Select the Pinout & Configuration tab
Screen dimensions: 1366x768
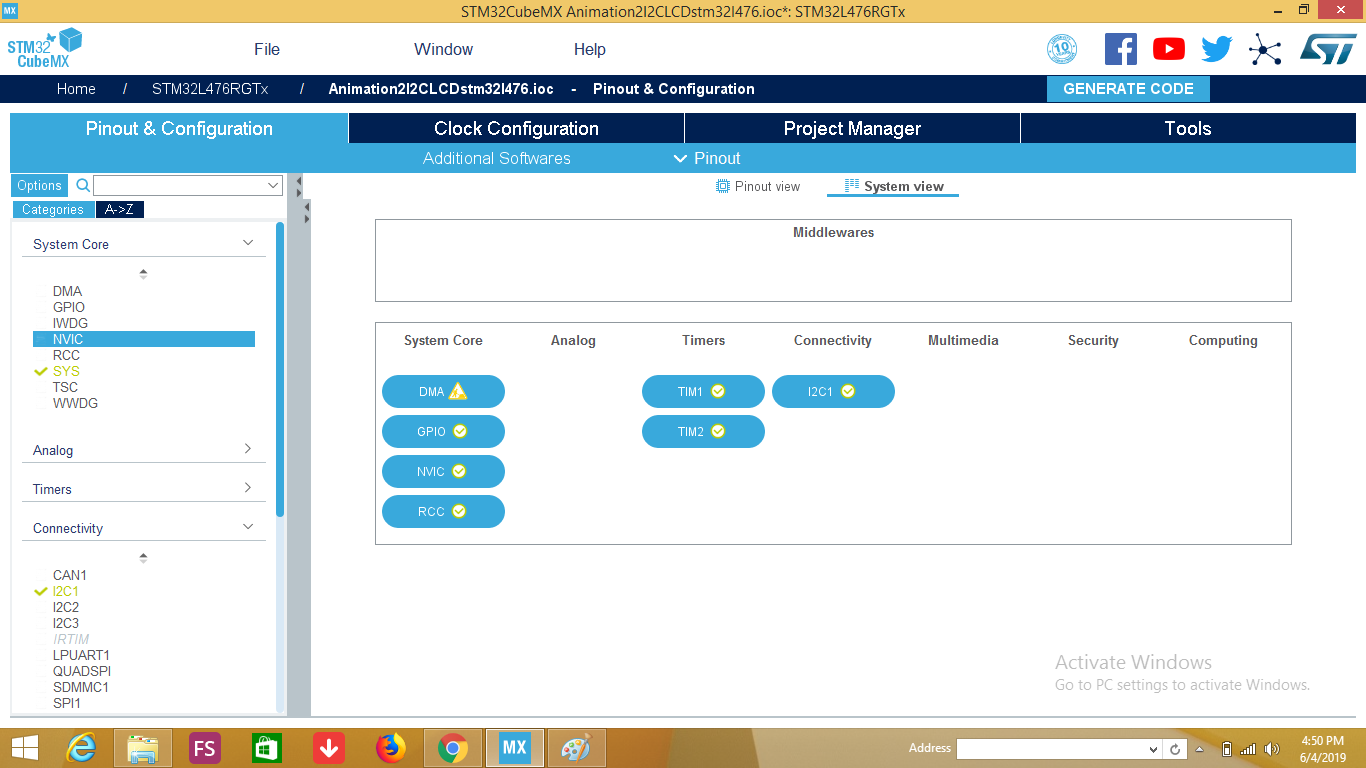click(179, 128)
